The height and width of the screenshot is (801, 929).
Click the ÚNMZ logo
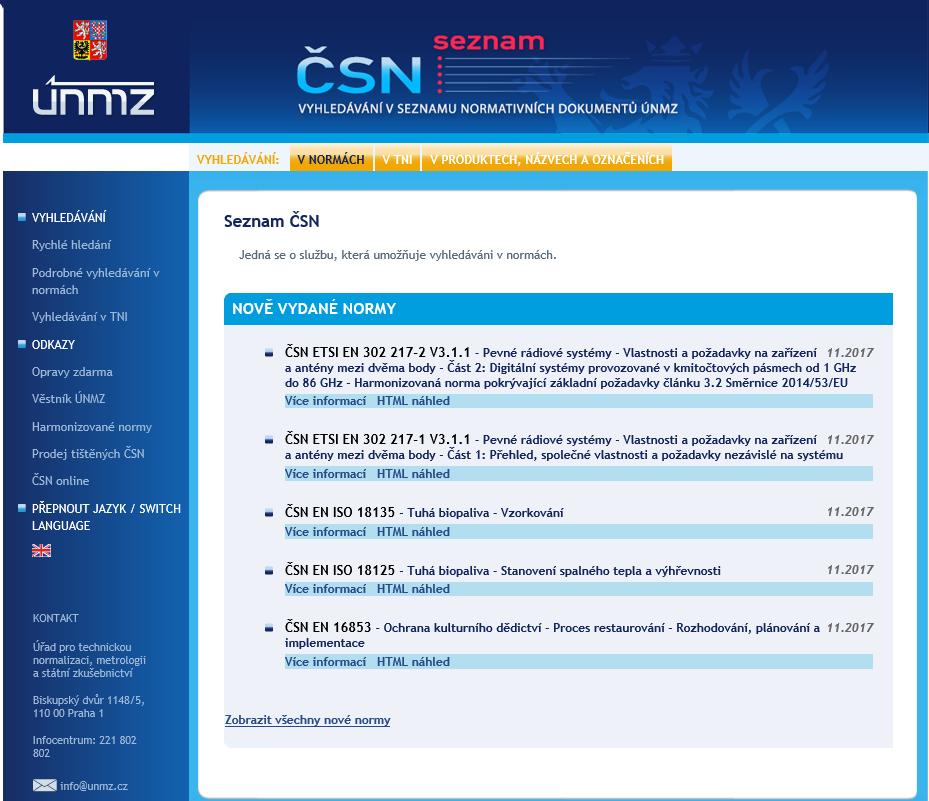tap(94, 95)
